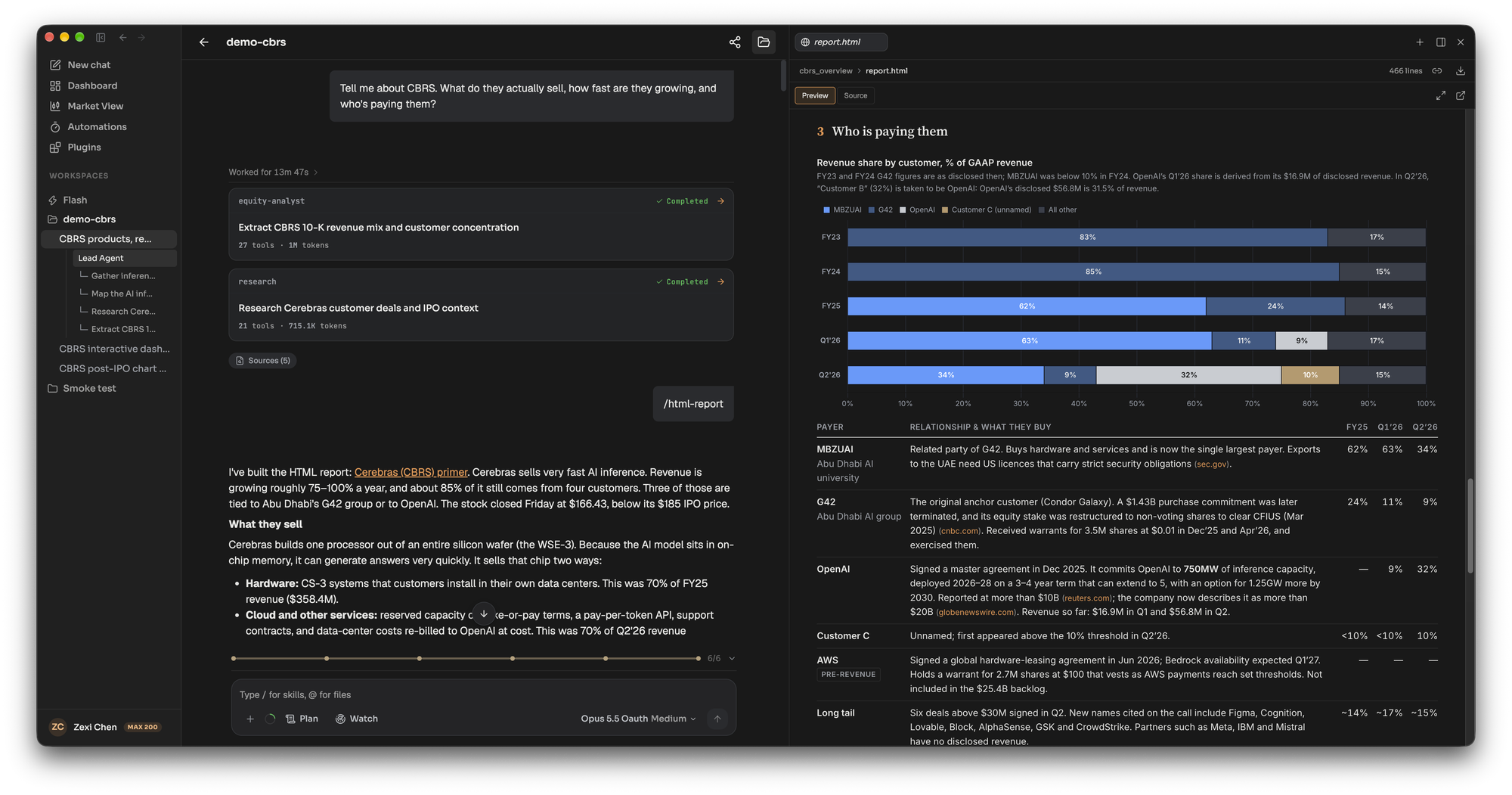
Task: Copy link icon beside 466 lines
Action: pos(1437,71)
